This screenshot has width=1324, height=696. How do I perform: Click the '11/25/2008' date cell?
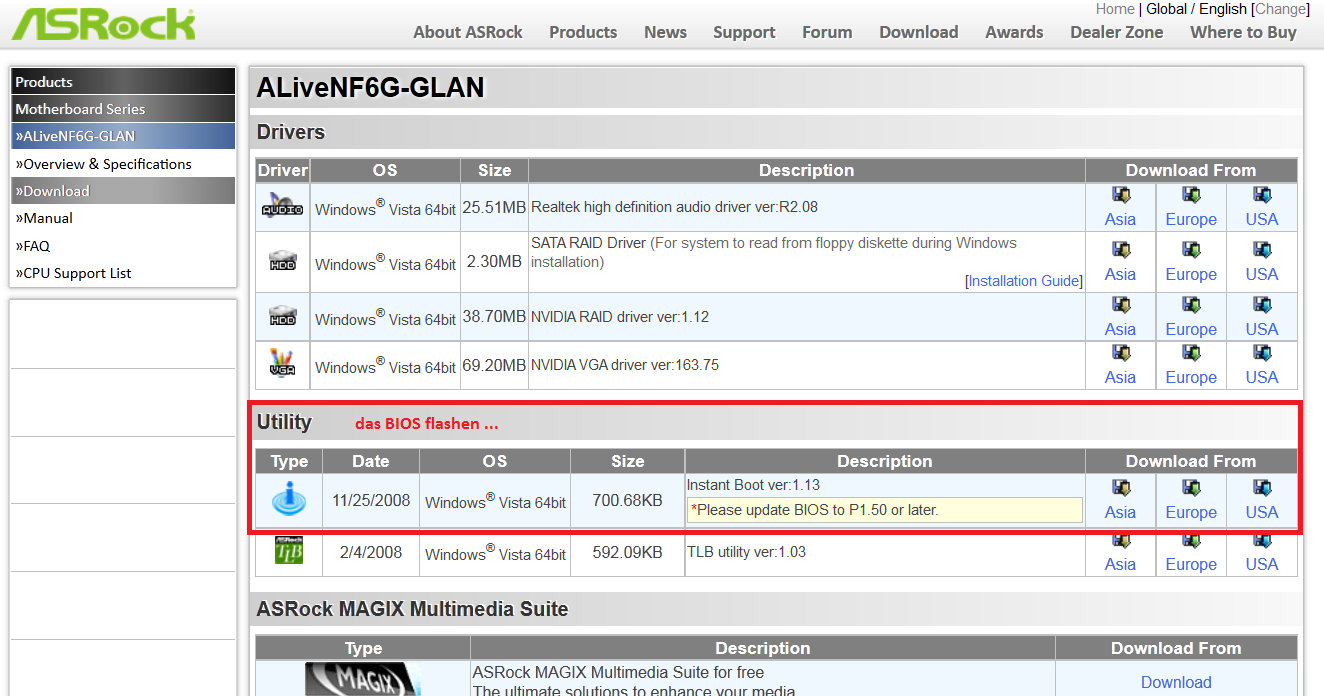(371, 500)
